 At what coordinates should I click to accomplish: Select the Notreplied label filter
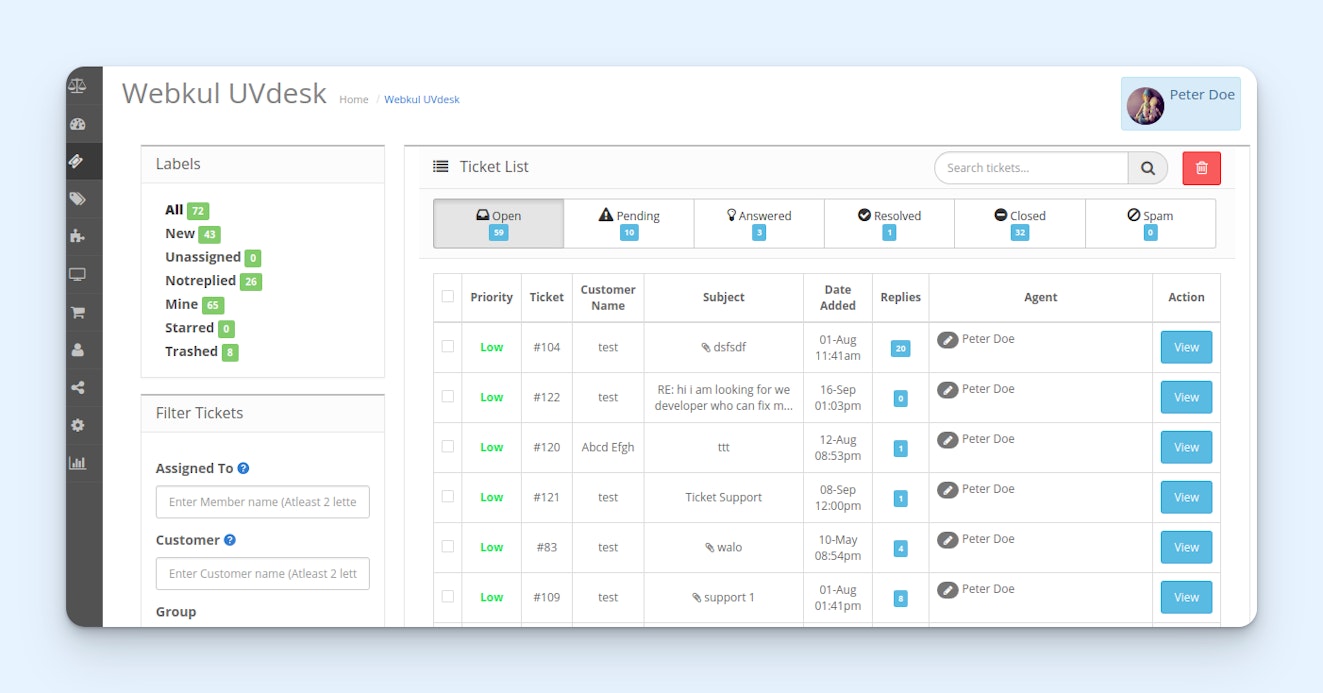(213, 281)
